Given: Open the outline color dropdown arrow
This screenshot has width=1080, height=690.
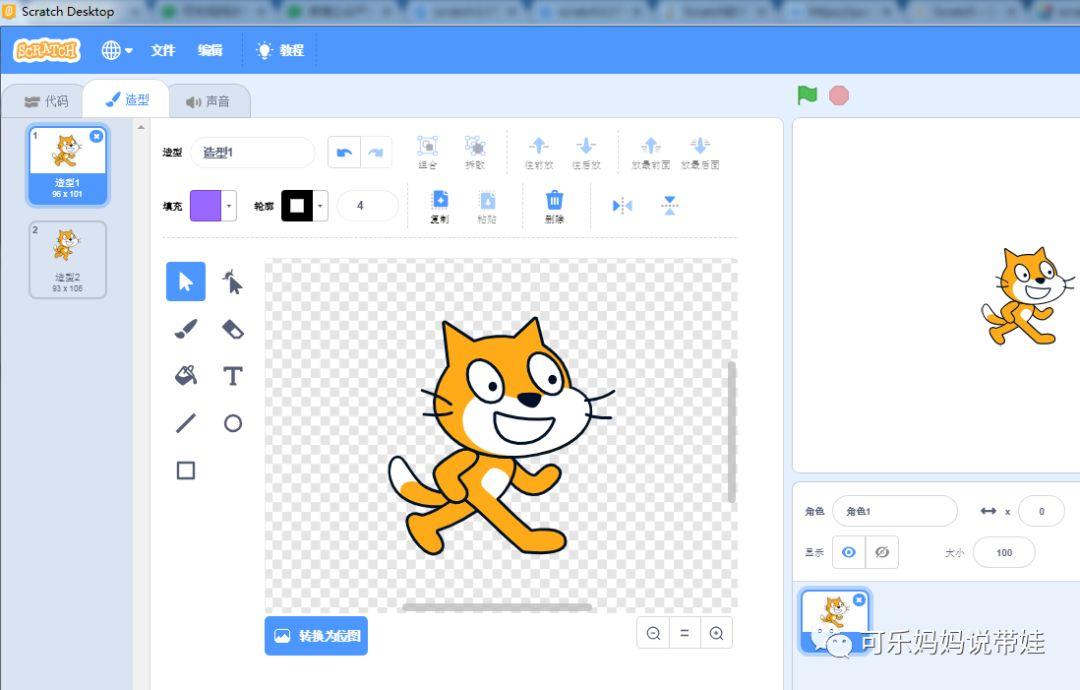Looking at the screenshot, I should point(320,205).
